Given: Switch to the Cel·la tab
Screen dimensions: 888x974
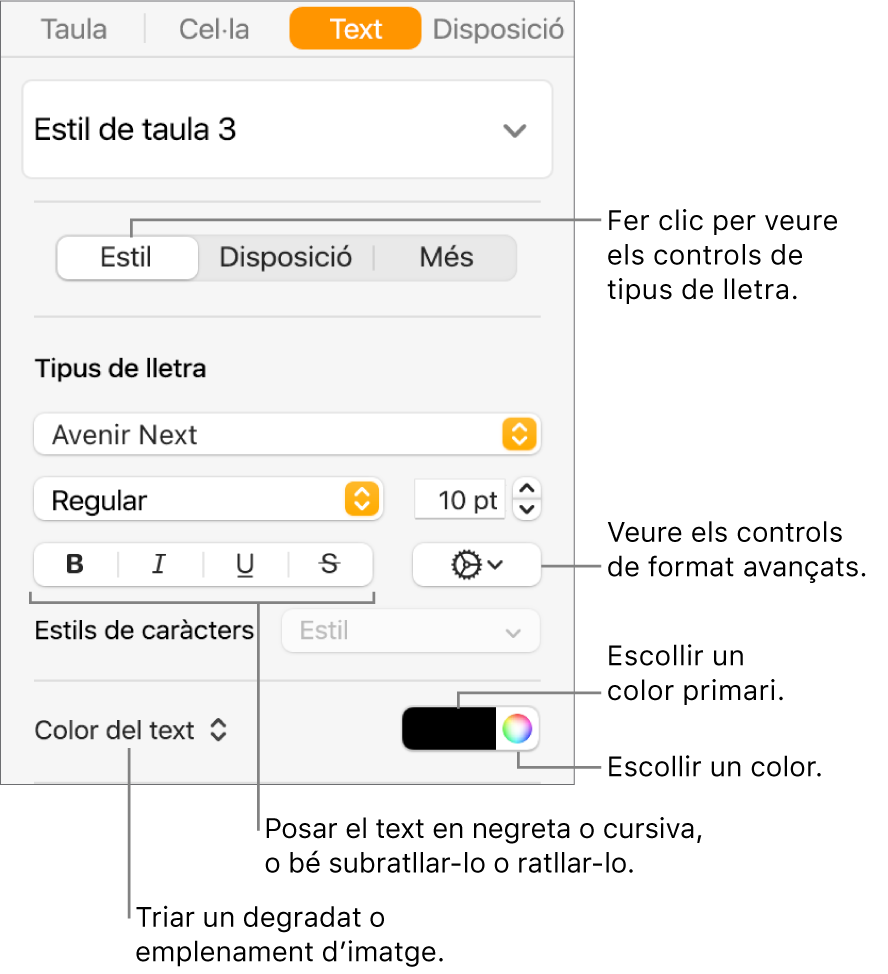Looking at the screenshot, I should point(214,29).
